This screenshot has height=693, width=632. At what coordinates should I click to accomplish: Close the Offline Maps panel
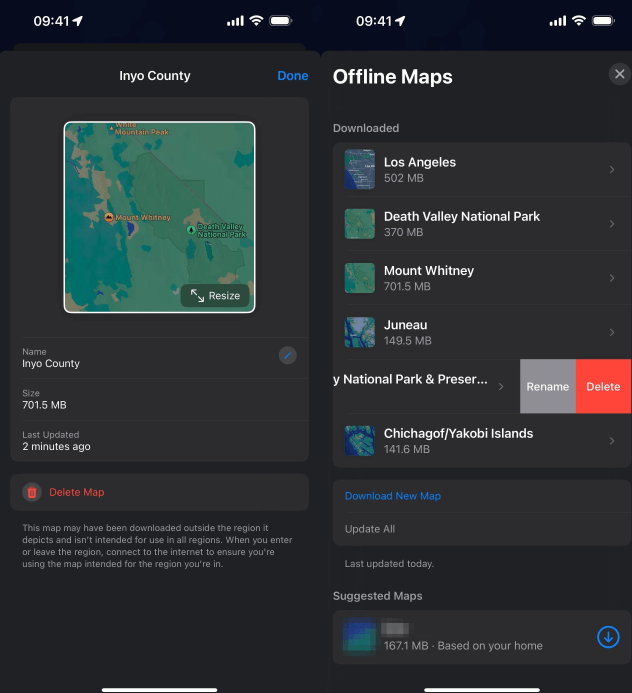click(619, 74)
